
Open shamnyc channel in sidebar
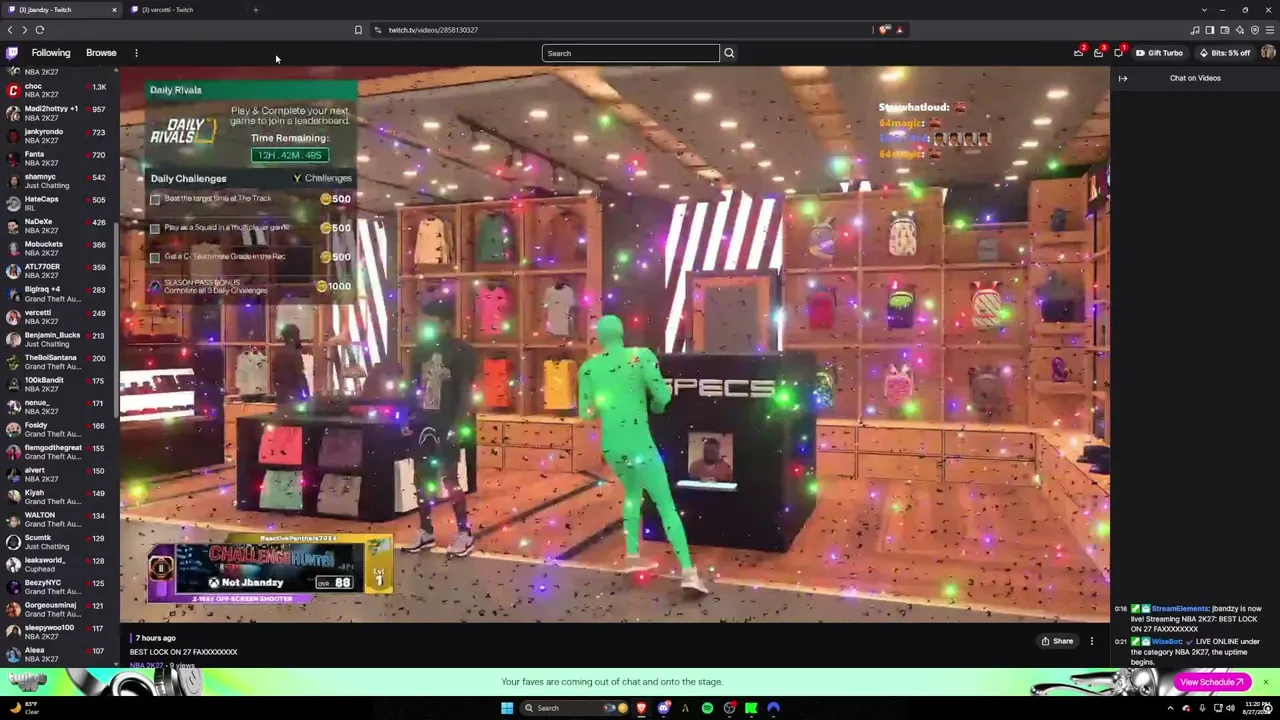[x=58, y=181]
